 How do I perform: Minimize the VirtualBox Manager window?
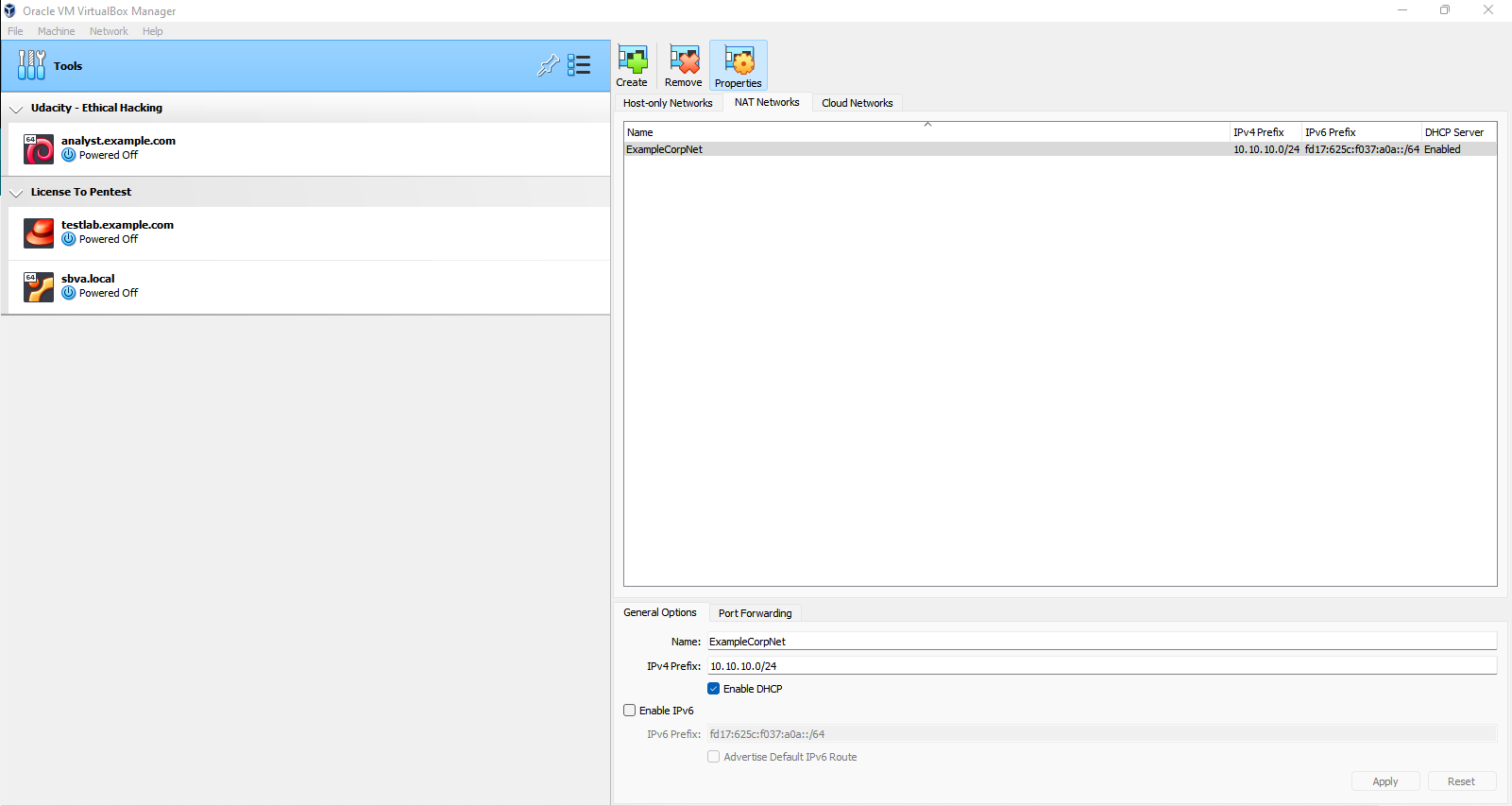point(1402,10)
